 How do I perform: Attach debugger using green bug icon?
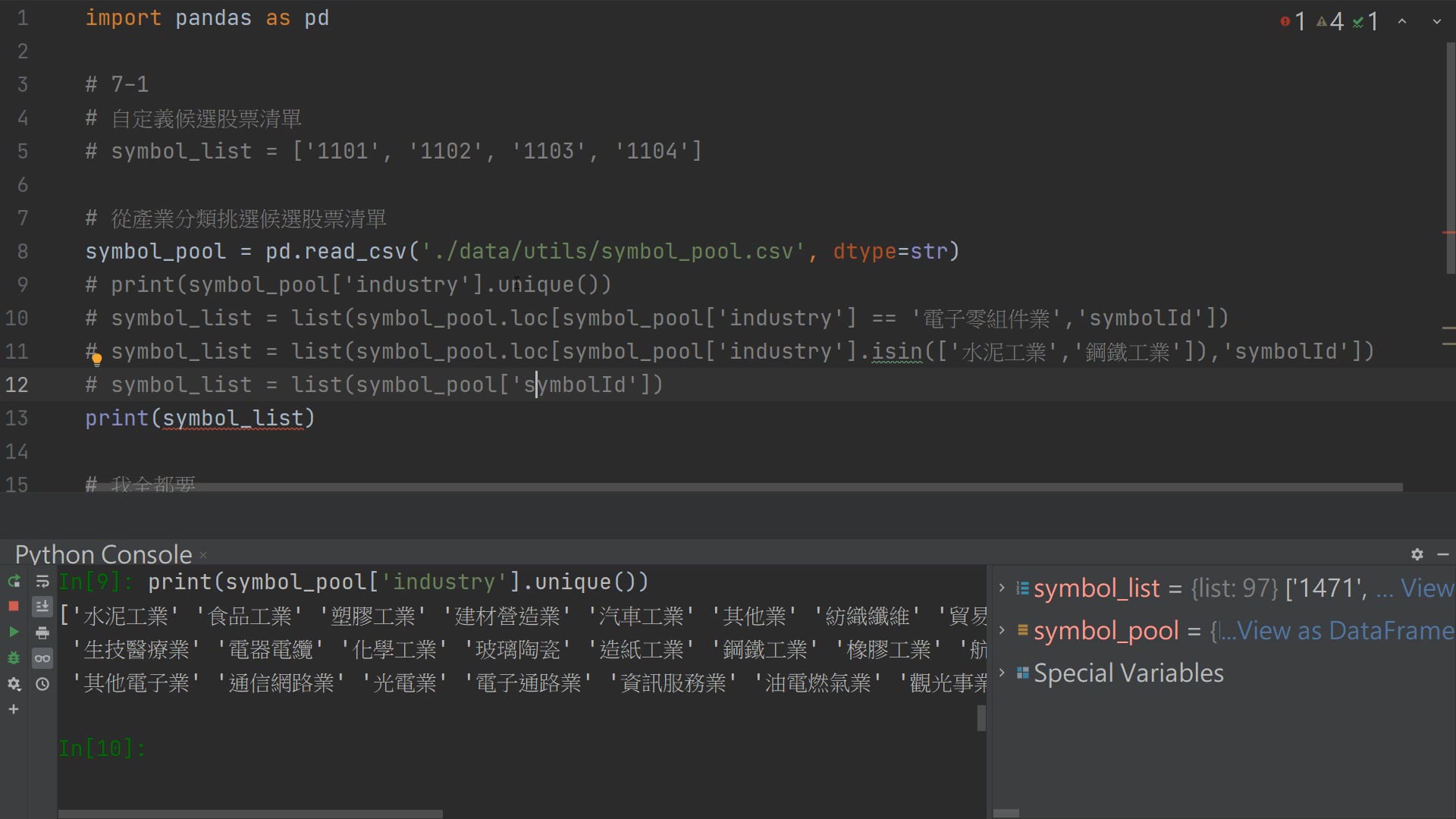(14, 658)
